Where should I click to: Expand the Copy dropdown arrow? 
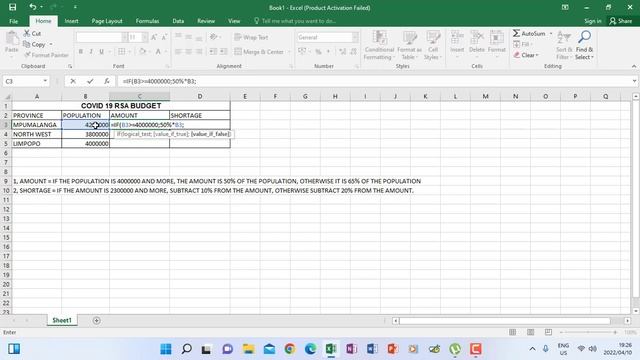[x=51, y=44]
